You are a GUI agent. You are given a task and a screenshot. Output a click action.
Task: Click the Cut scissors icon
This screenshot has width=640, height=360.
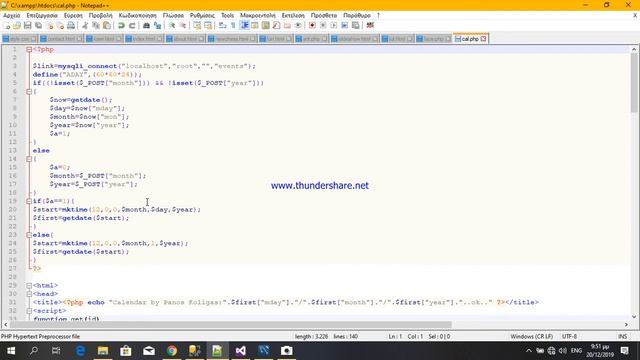tap(85, 25)
